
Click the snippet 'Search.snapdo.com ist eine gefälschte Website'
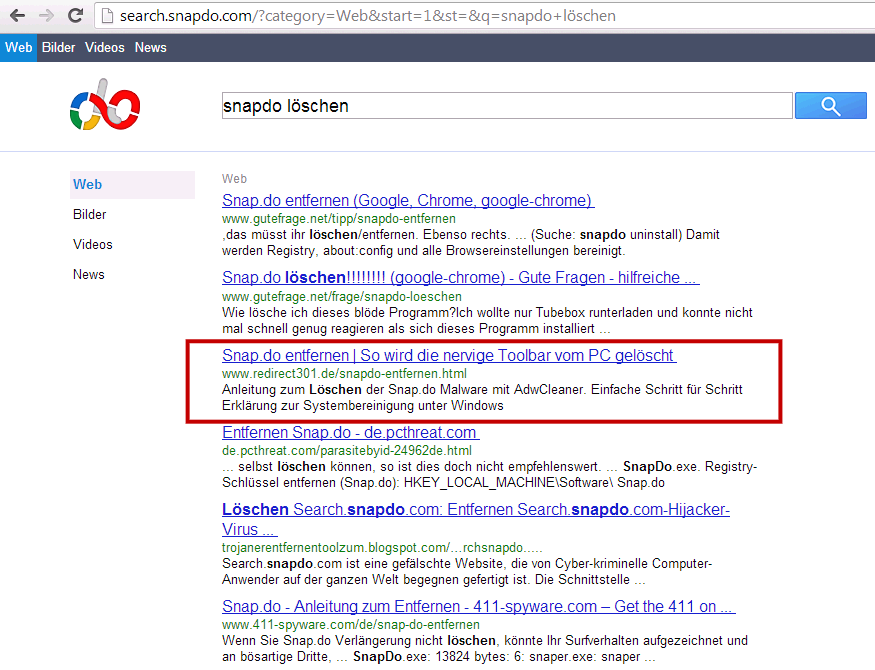coord(467,571)
